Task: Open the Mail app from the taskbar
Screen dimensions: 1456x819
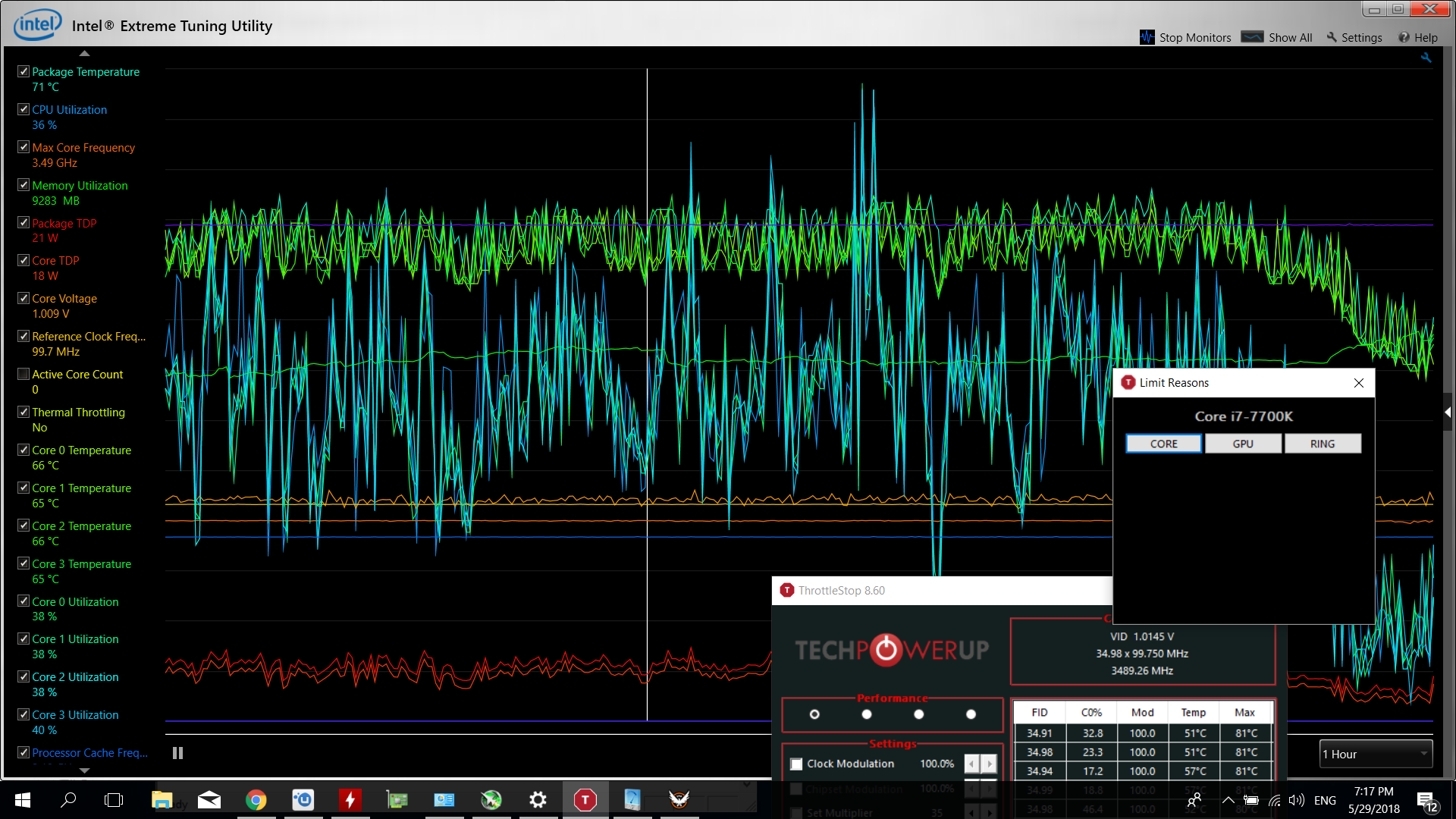Action: (x=209, y=800)
